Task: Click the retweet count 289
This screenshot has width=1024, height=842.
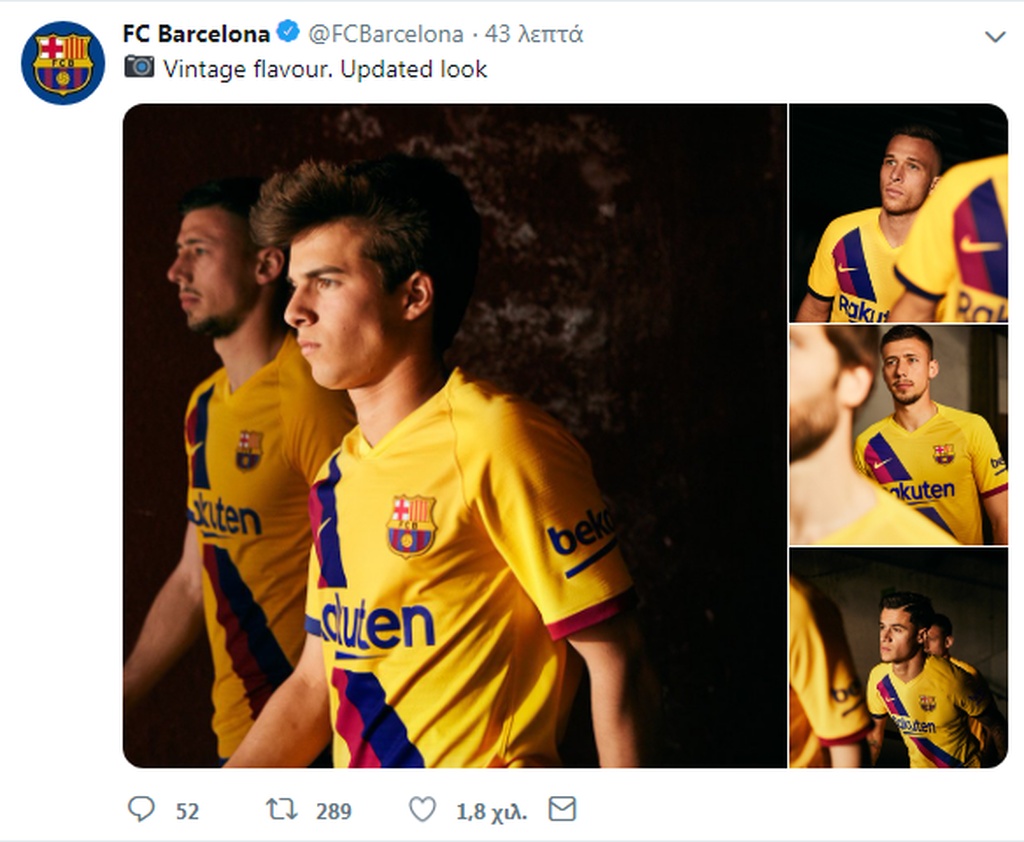Action: pos(333,811)
